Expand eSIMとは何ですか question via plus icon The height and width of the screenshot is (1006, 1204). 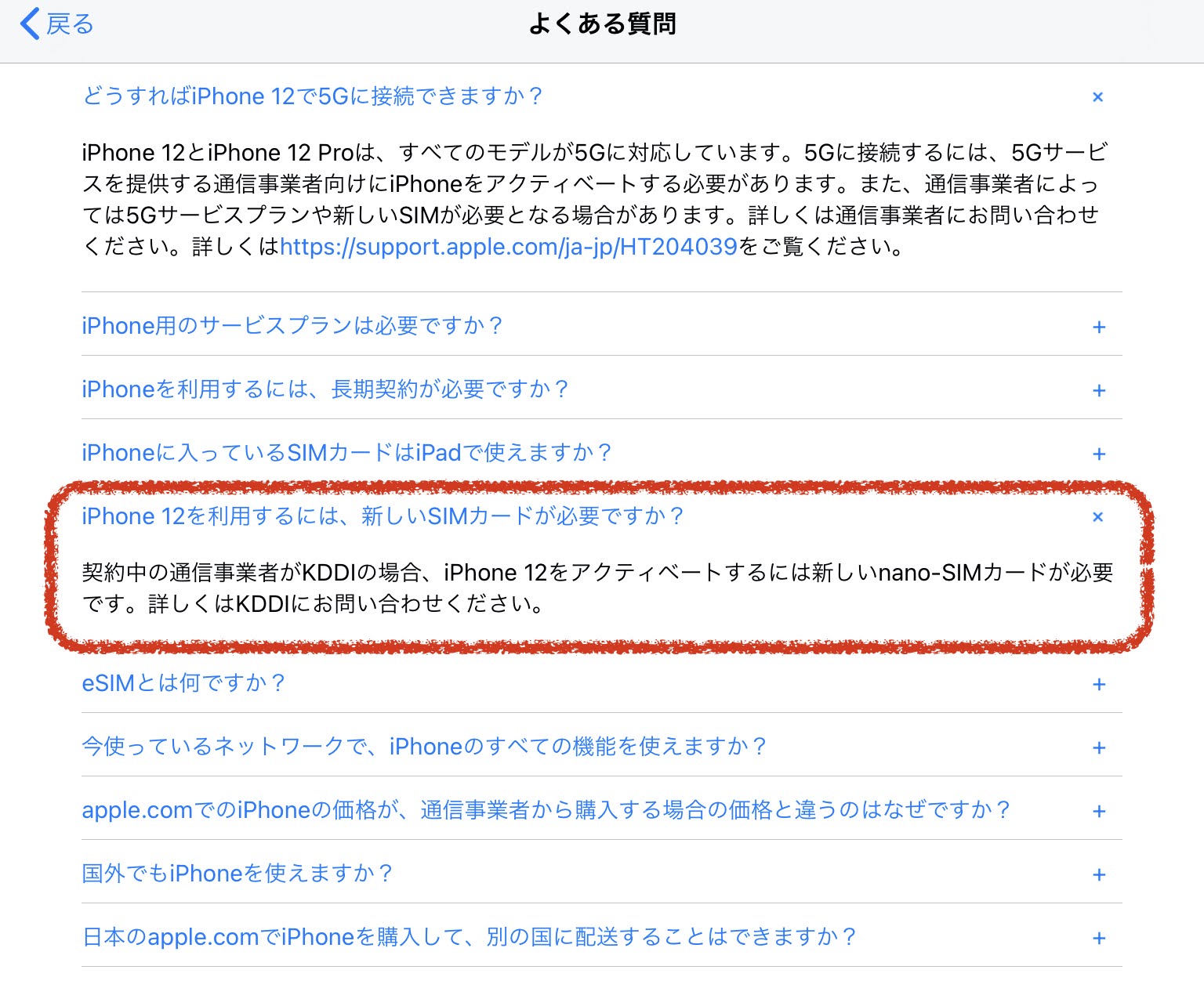click(1099, 684)
